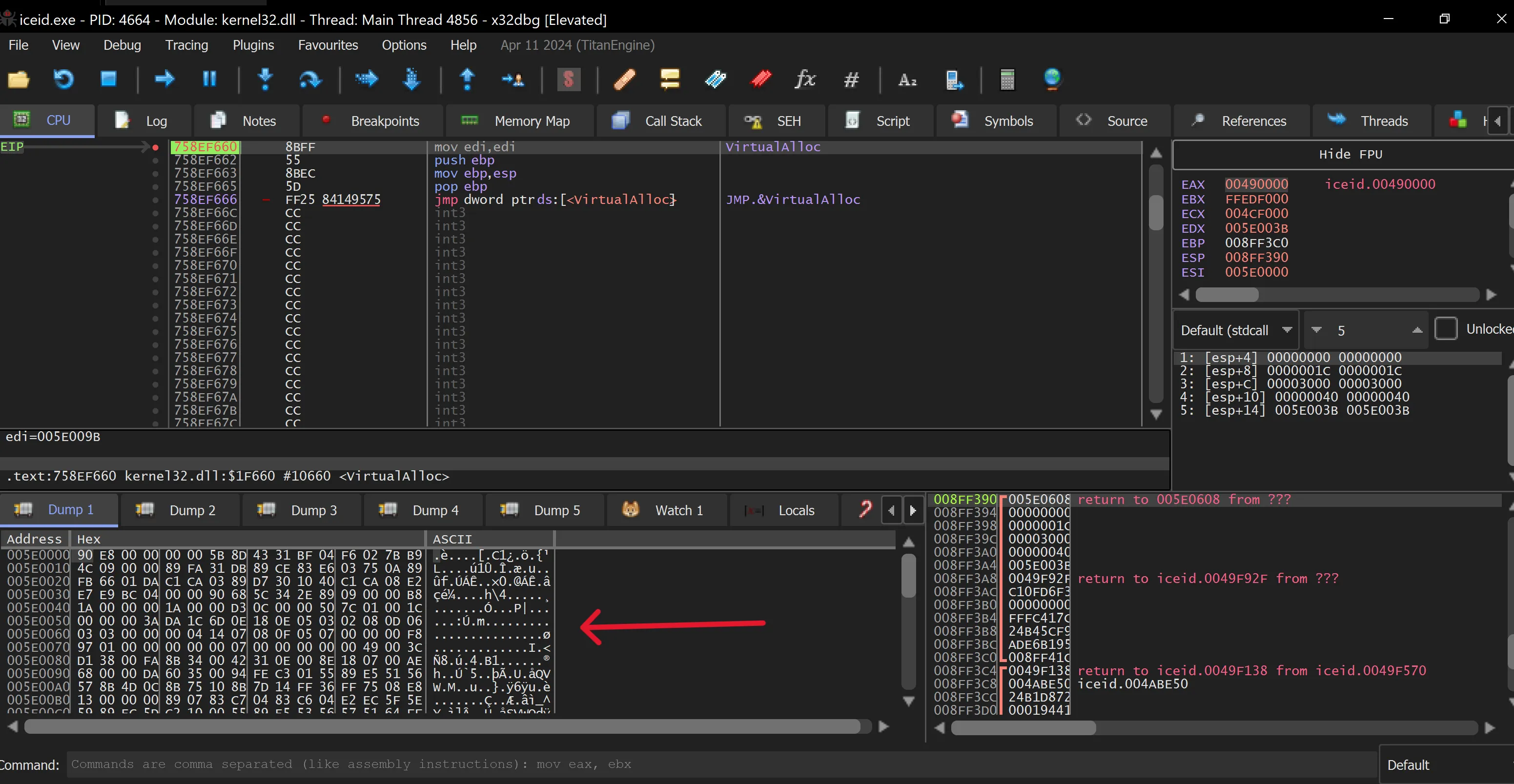Execute till return with the up-arrow icon
Image resolution: width=1514 pixels, height=784 pixels.
(468, 80)
